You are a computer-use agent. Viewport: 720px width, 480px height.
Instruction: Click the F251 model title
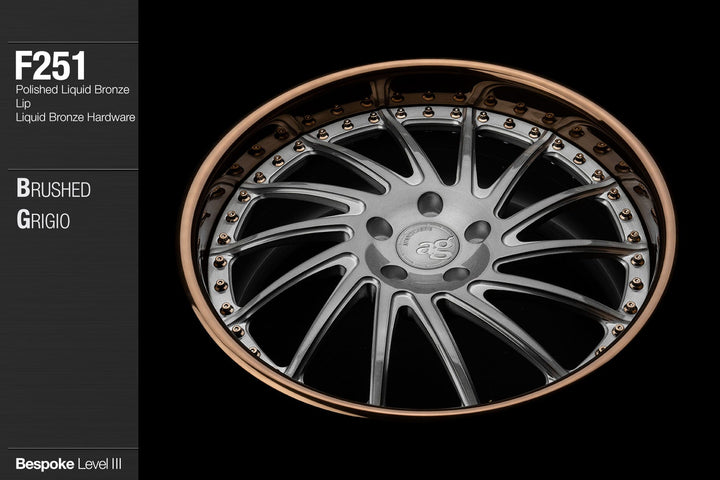50,67
